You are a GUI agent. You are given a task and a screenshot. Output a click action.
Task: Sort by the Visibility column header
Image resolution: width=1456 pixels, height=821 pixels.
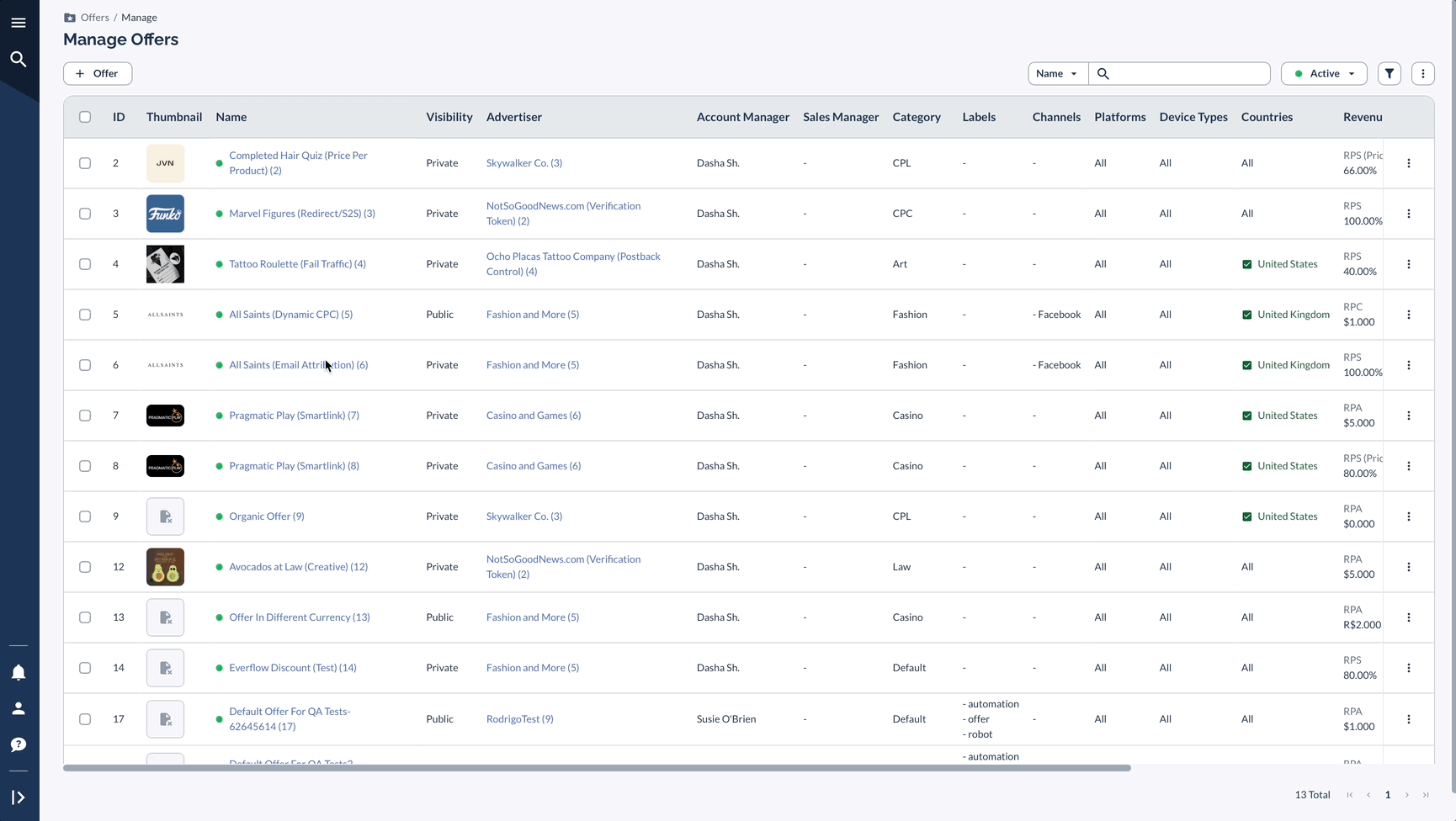coord(449,117)
